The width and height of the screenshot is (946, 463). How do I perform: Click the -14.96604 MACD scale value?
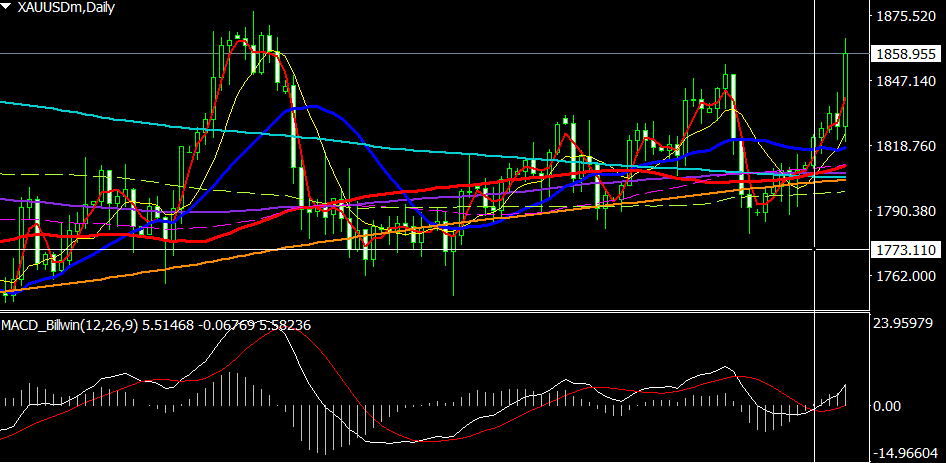pos(903,454)
